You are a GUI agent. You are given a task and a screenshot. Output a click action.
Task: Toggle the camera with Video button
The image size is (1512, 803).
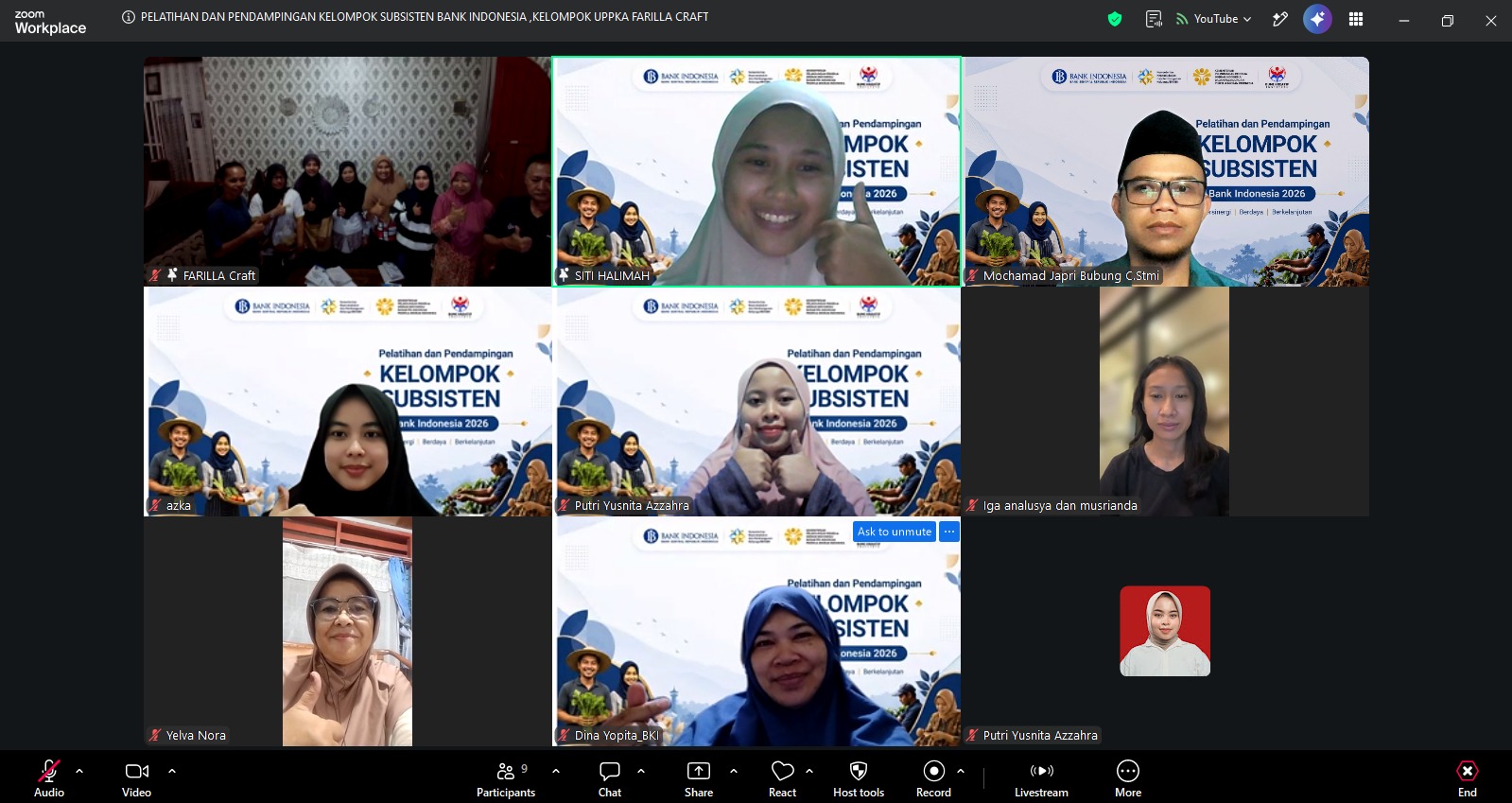click(137, 779)
